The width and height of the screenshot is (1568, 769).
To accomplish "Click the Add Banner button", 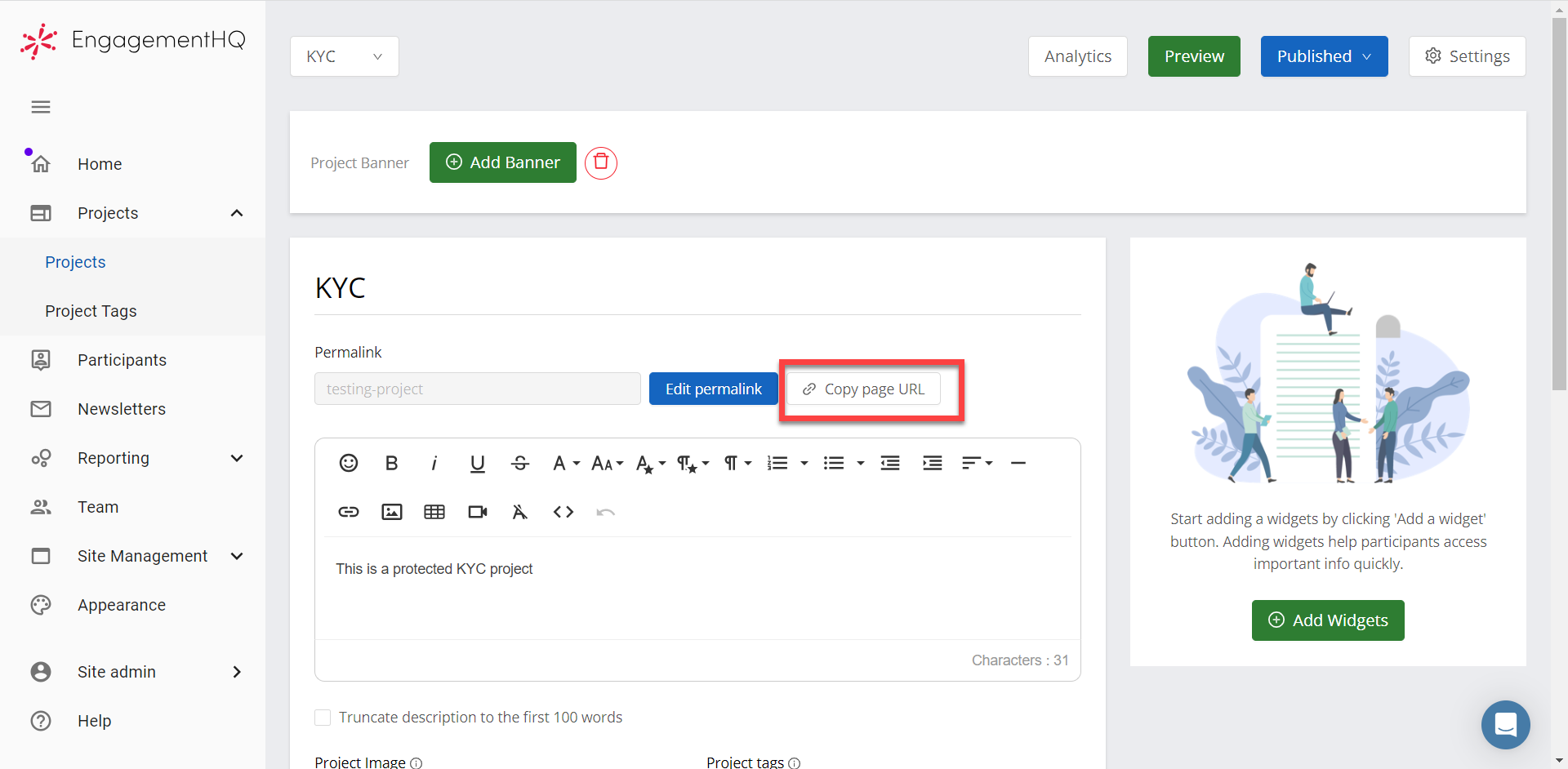I will pyautogui.click(x=503, y=162).
